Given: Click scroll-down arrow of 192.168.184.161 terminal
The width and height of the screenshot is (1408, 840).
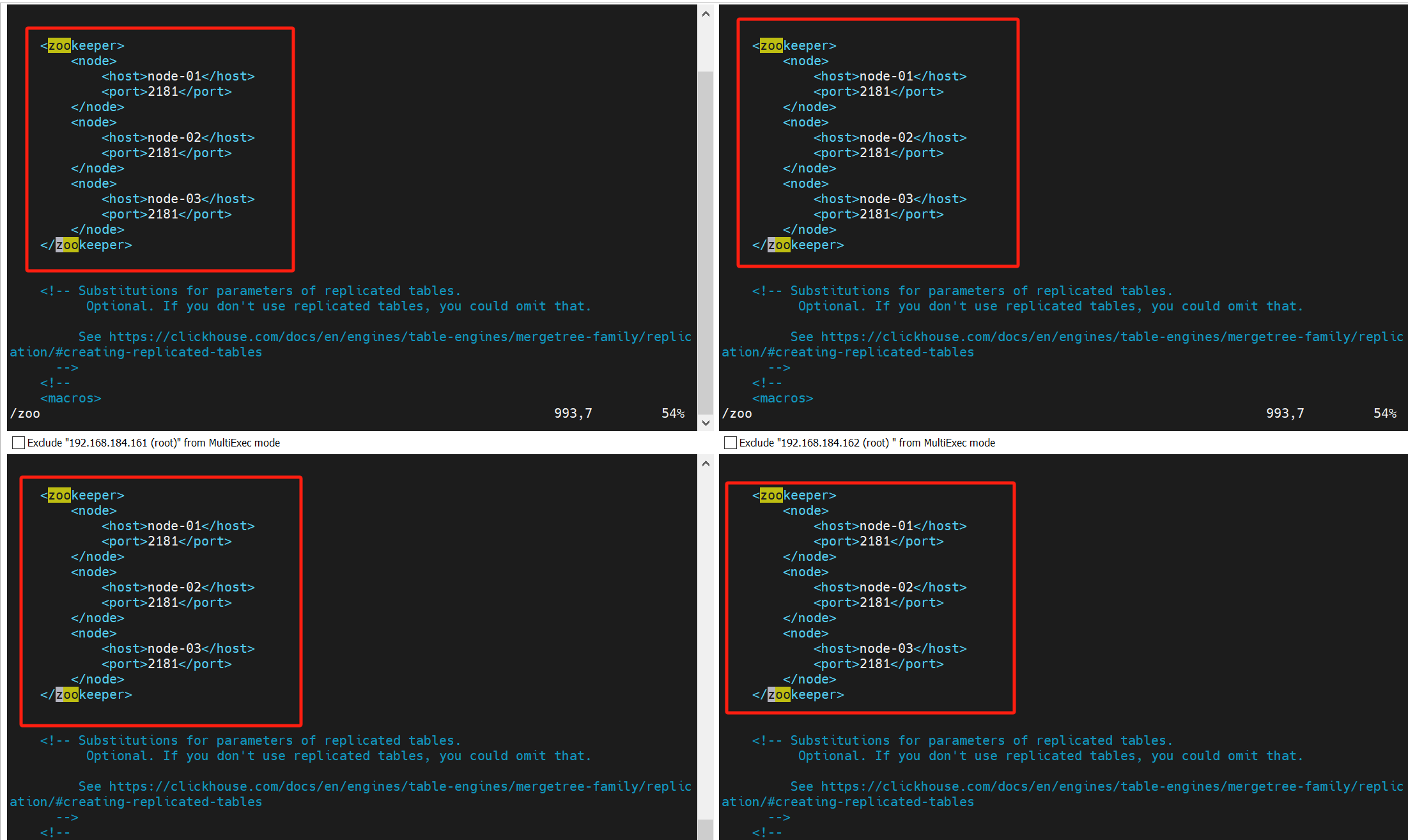Looking at the screenshot, I should click(706, 422).
